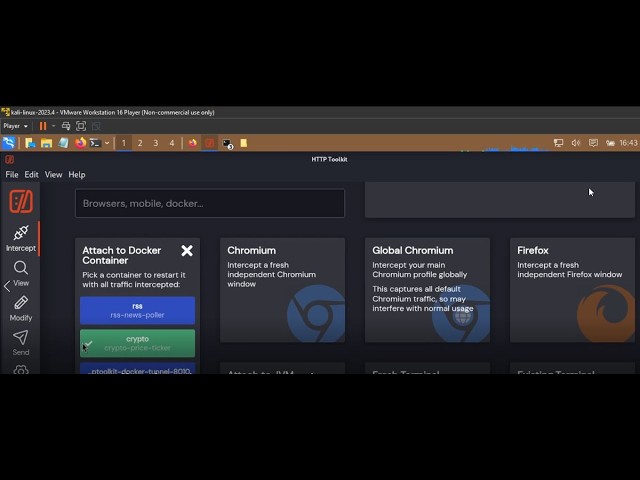Image resolution: width=640 pixels, height=480 pixels.
Task: Switch to workspace 4
Action: [171, 143]
